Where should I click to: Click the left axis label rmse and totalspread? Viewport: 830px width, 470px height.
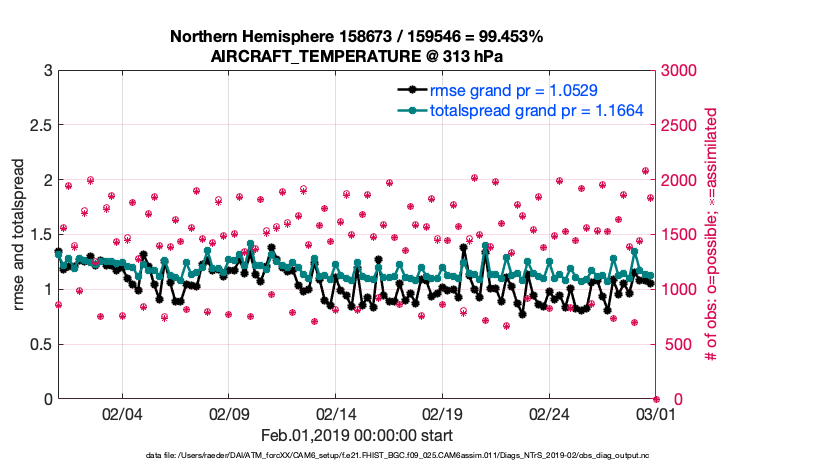coord(20,235)
